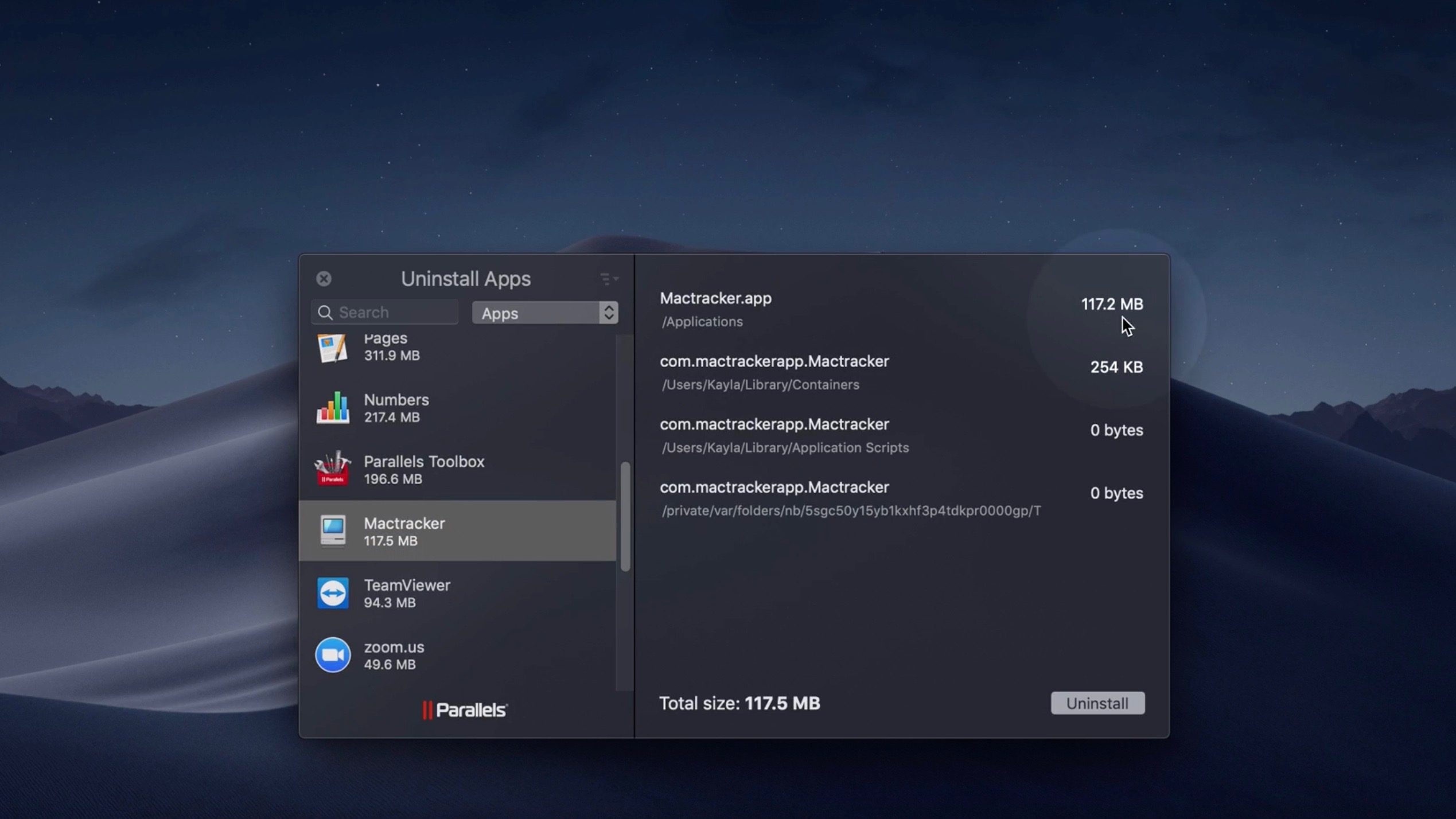Select Numbers in the app list
This screenshot has height=819, width=1456.
[457, 408]
